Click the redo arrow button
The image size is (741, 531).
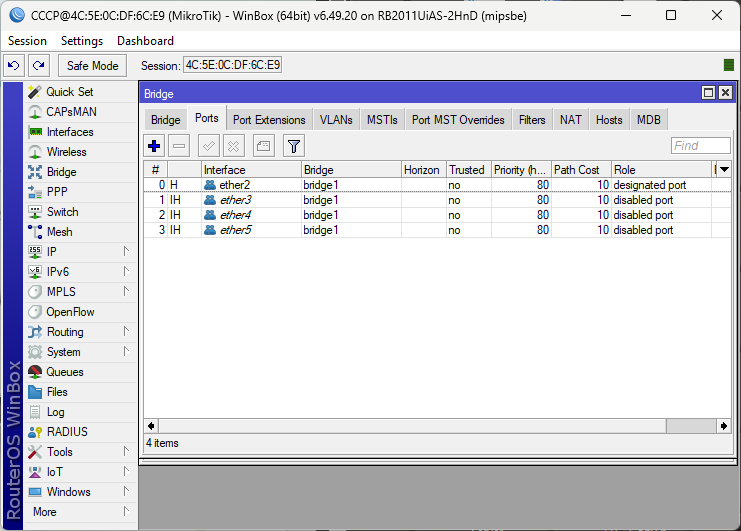click(x=39, y=65)
